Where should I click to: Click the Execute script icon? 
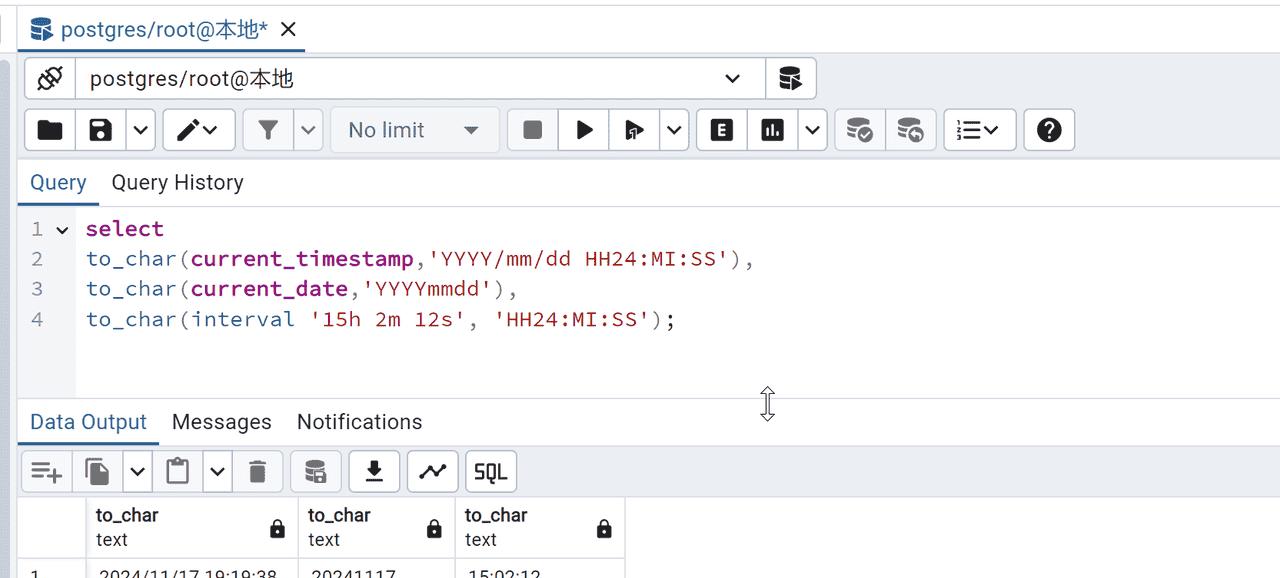634,130
